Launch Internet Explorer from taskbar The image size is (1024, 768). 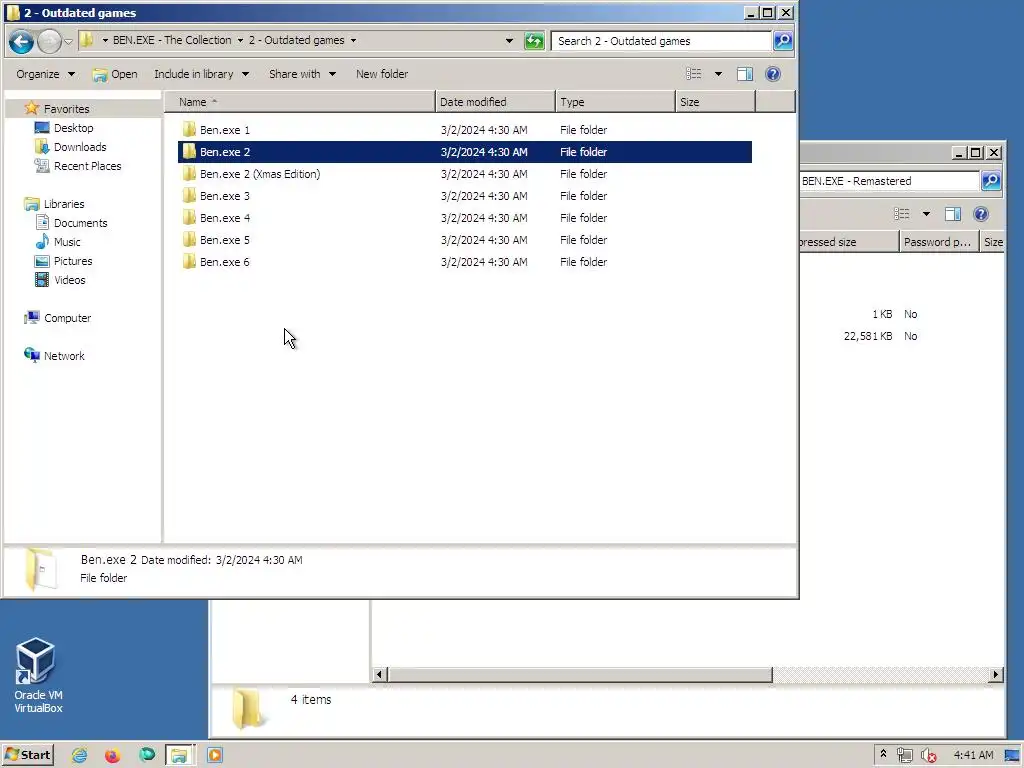(79, 755)
